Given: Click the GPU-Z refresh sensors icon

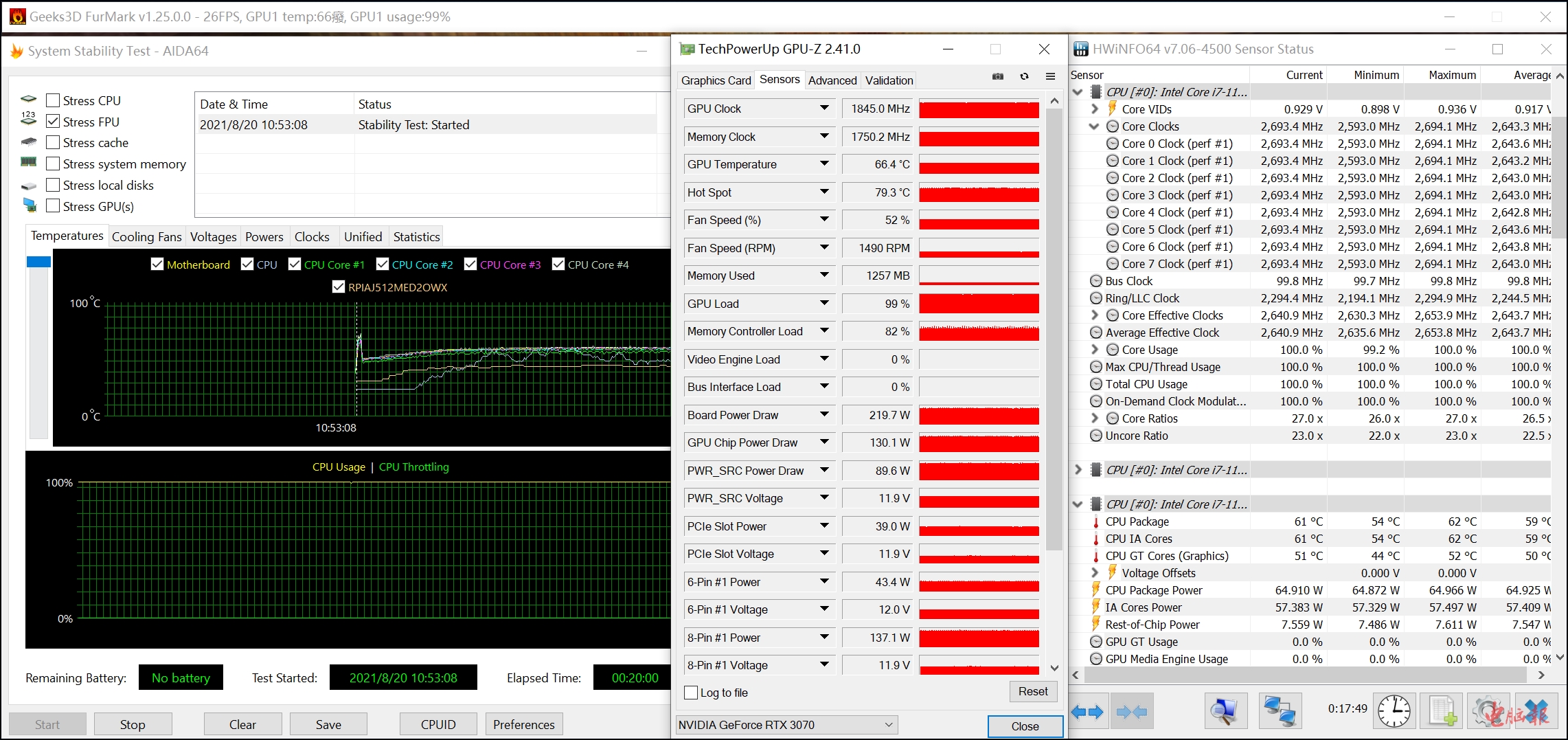Looking at the screenshot, I should click(x=1024, y=76).
